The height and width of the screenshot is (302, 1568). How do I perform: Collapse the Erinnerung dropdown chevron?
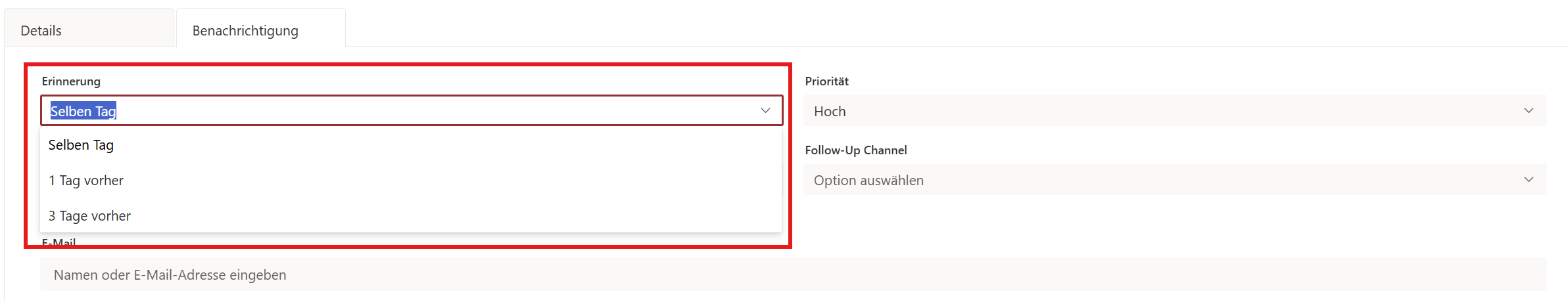coord(765,110)
